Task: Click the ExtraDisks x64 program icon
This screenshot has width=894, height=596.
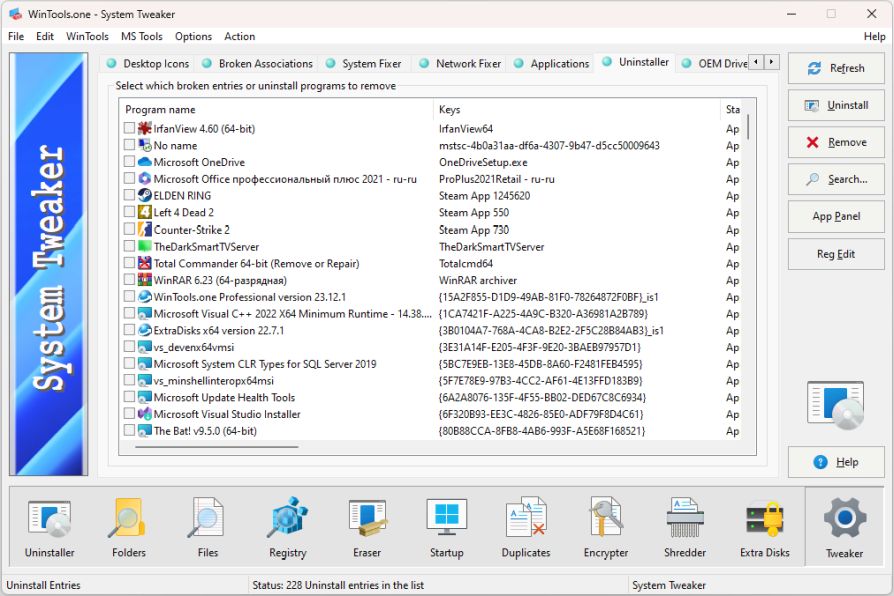Action: [x=145, y=330]
